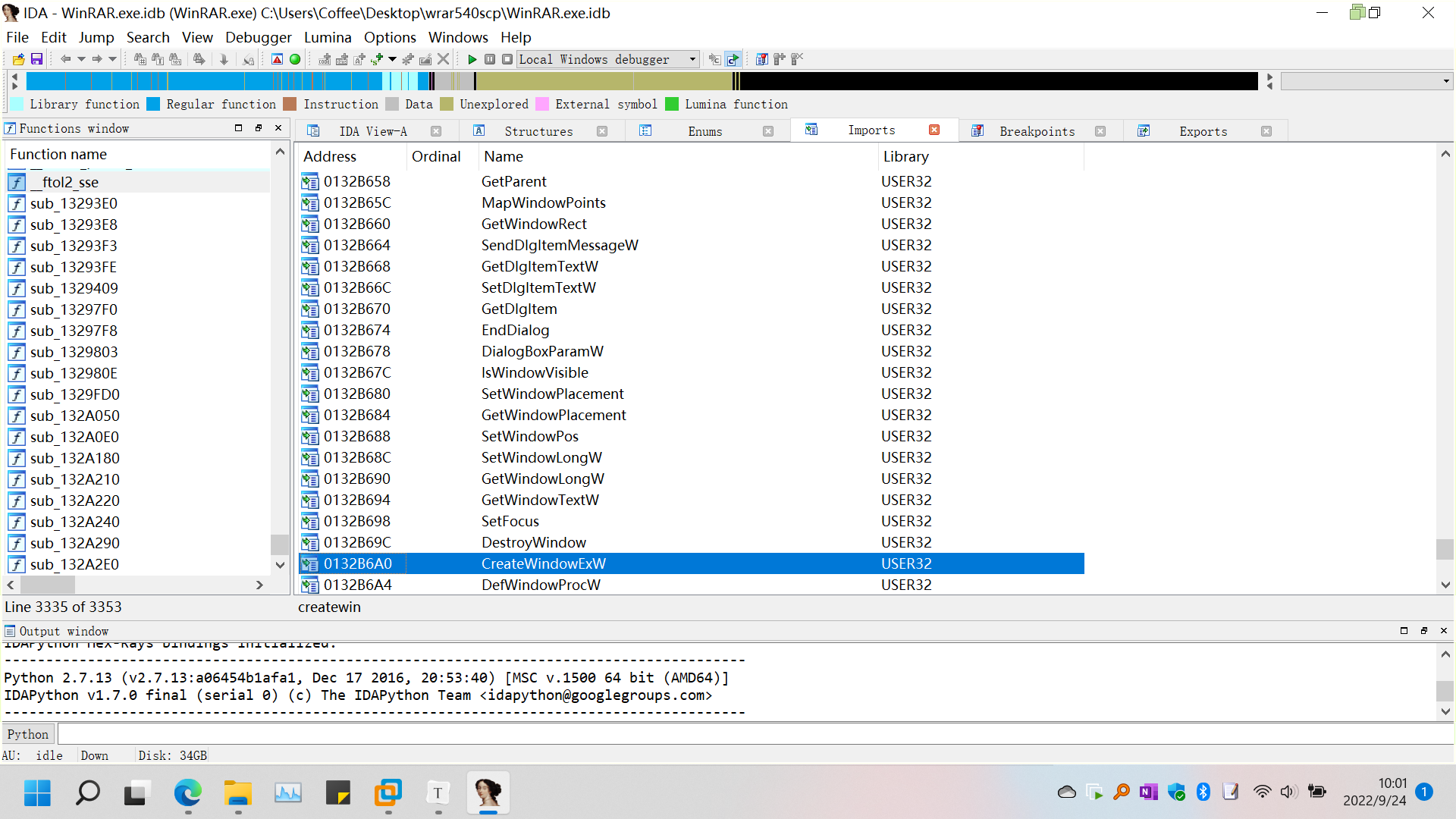Click the Python command-line language button
The width and height of the screenshot is (1456, 819).
pos(28,734)
